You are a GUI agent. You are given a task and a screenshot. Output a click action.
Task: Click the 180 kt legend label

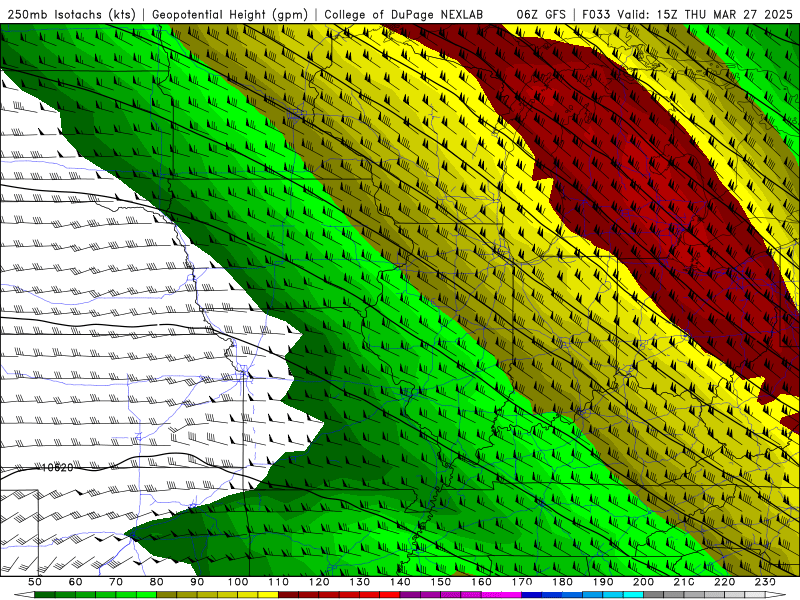[562, 582]
